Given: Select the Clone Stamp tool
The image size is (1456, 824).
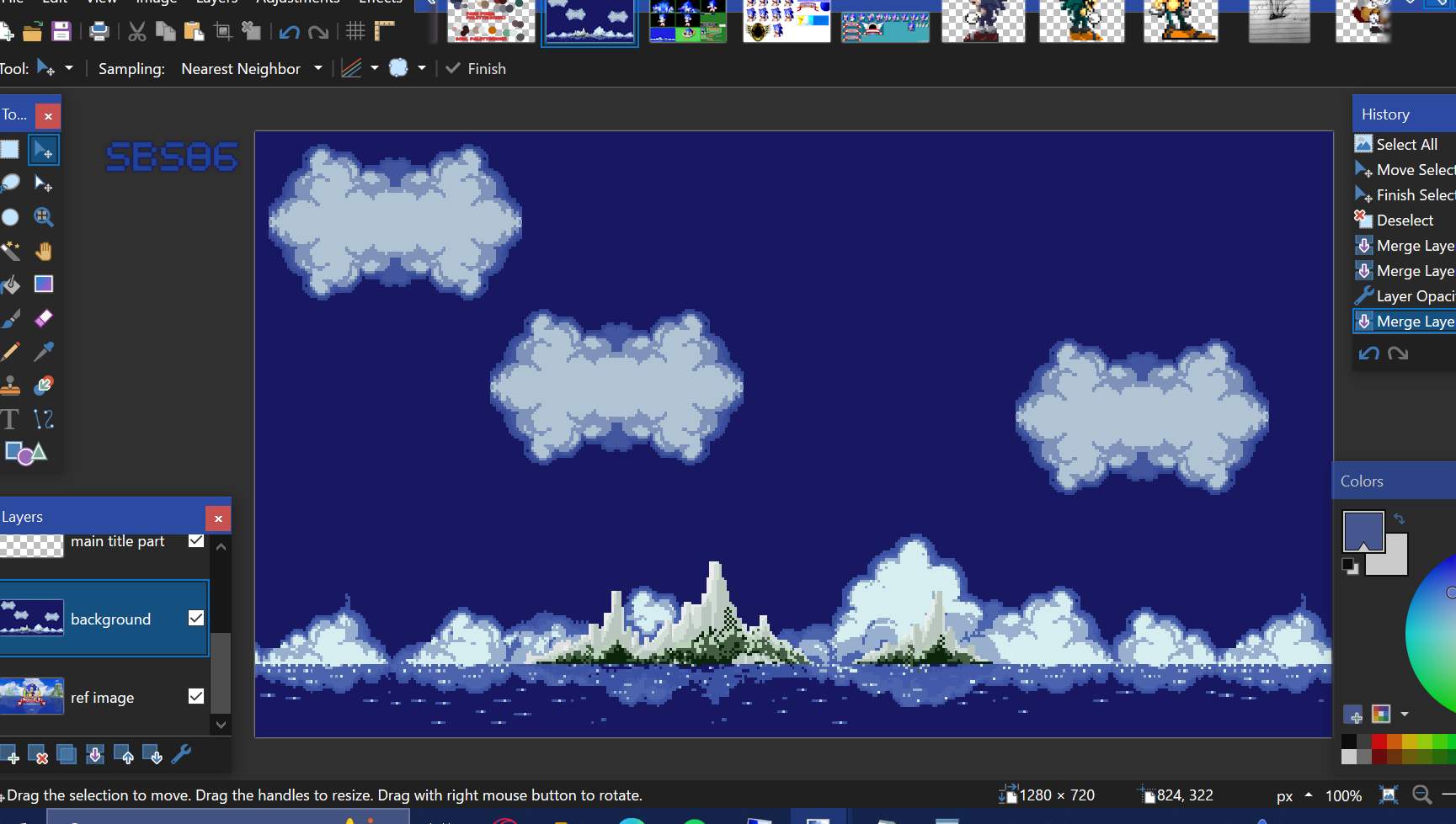Looking at the screenshot, I should point(10,385).
